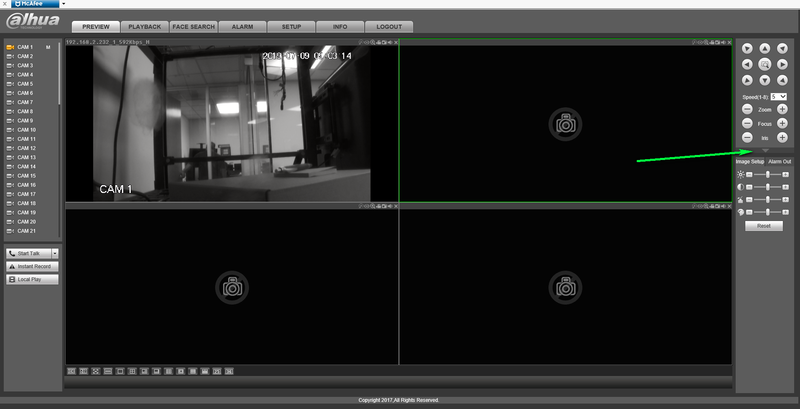Increase brightness with its plus button
800x409 pixels.
click(x=785, y=174)
